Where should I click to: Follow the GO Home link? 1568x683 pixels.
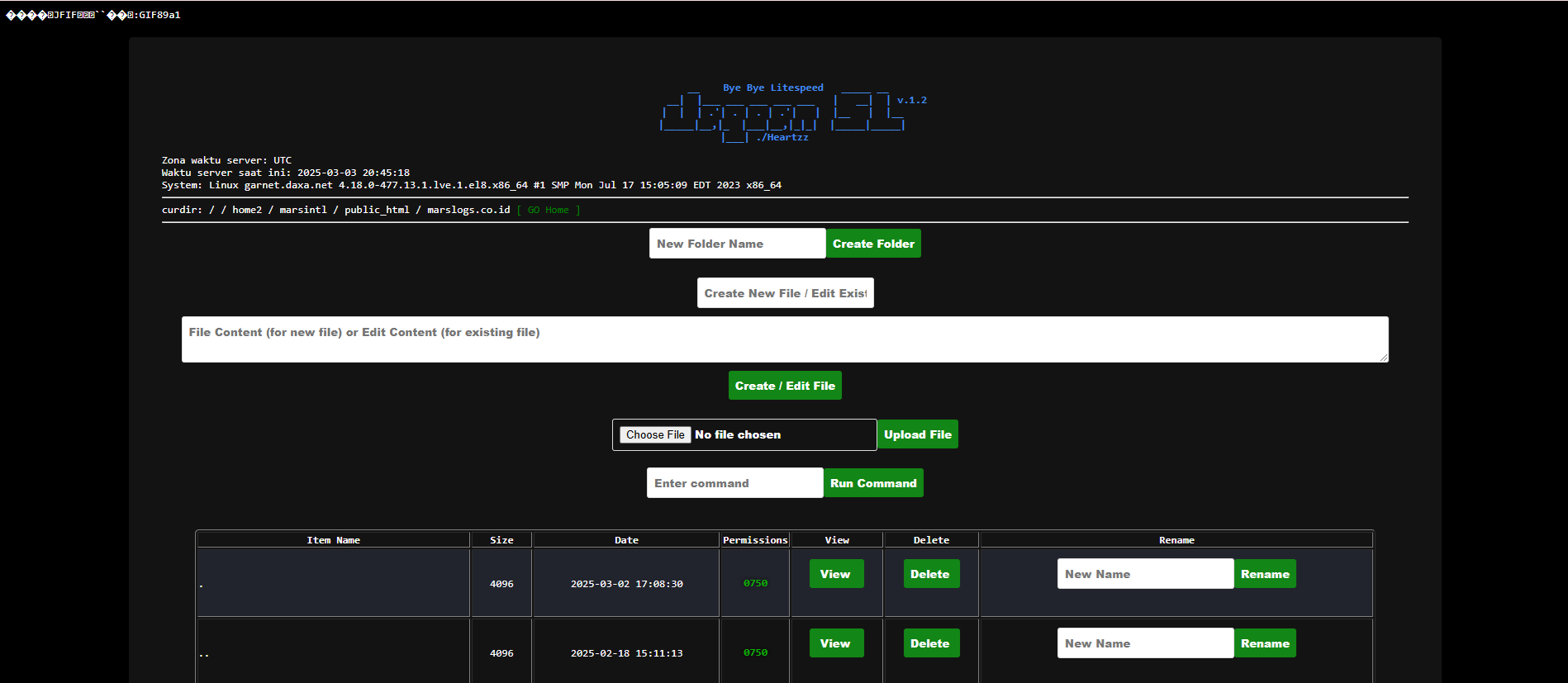click(x=549, y=210)
